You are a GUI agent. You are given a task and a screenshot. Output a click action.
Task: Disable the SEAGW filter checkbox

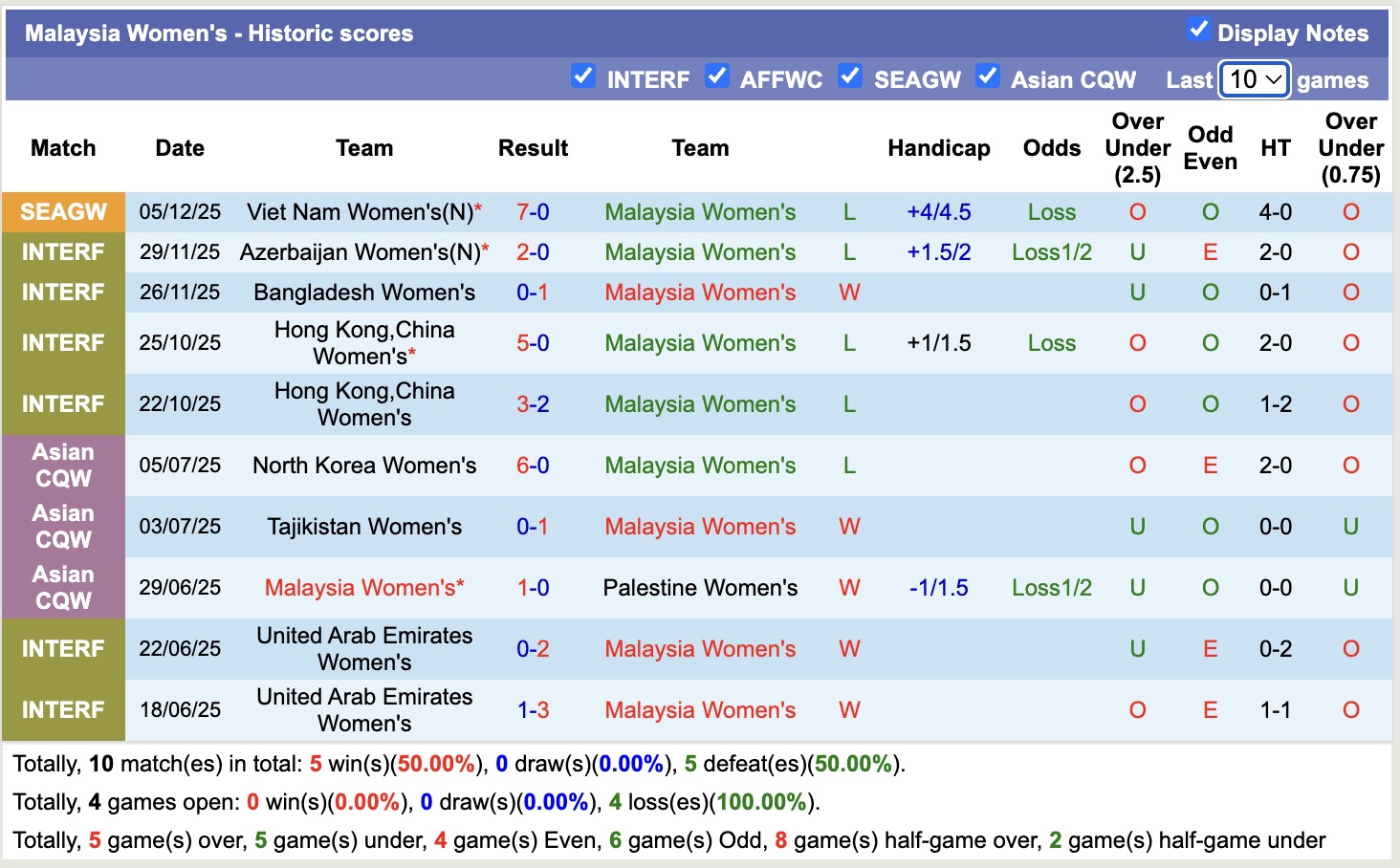(849, 76)
